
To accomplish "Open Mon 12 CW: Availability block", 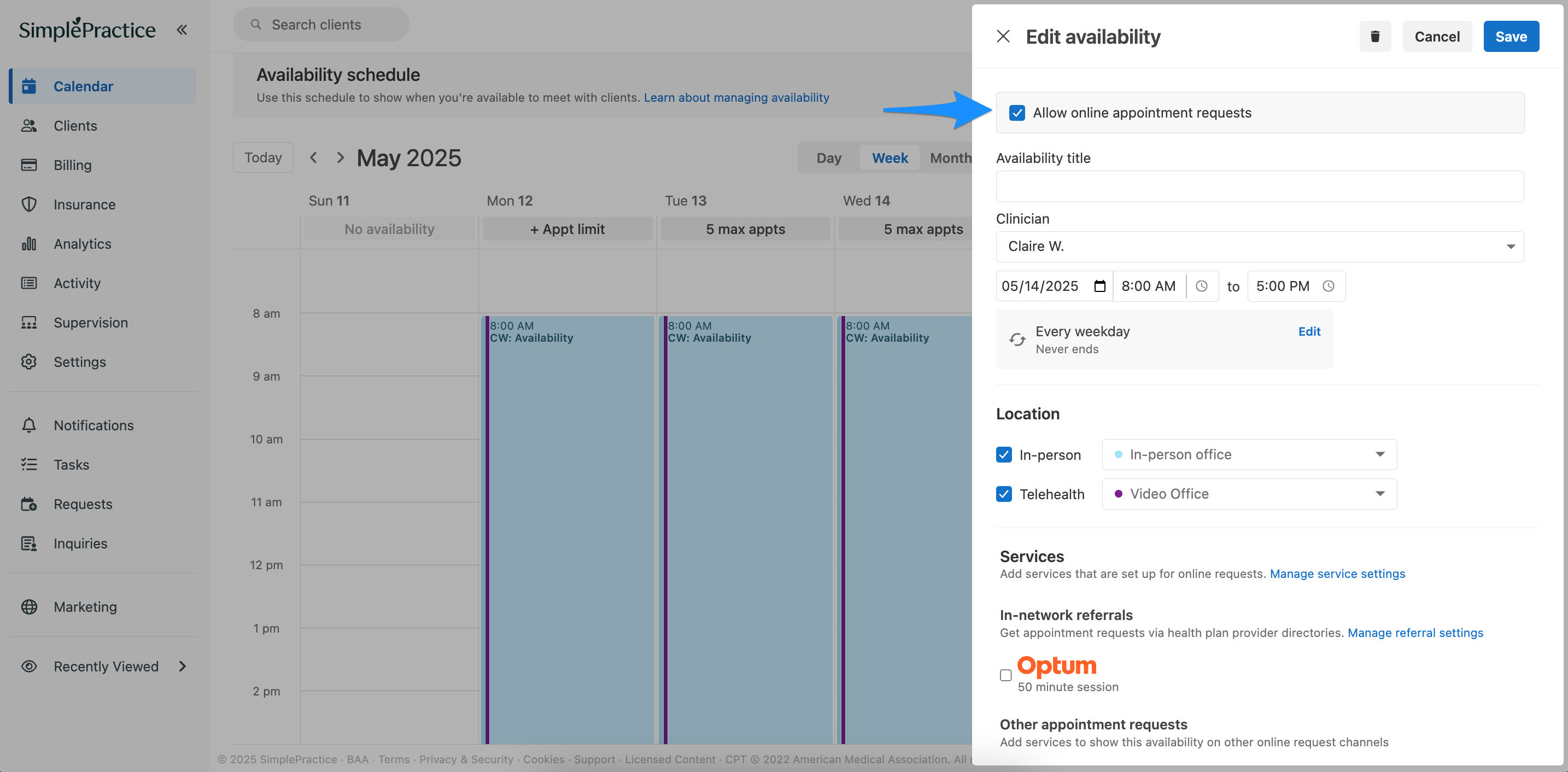I will click(567, 530).
